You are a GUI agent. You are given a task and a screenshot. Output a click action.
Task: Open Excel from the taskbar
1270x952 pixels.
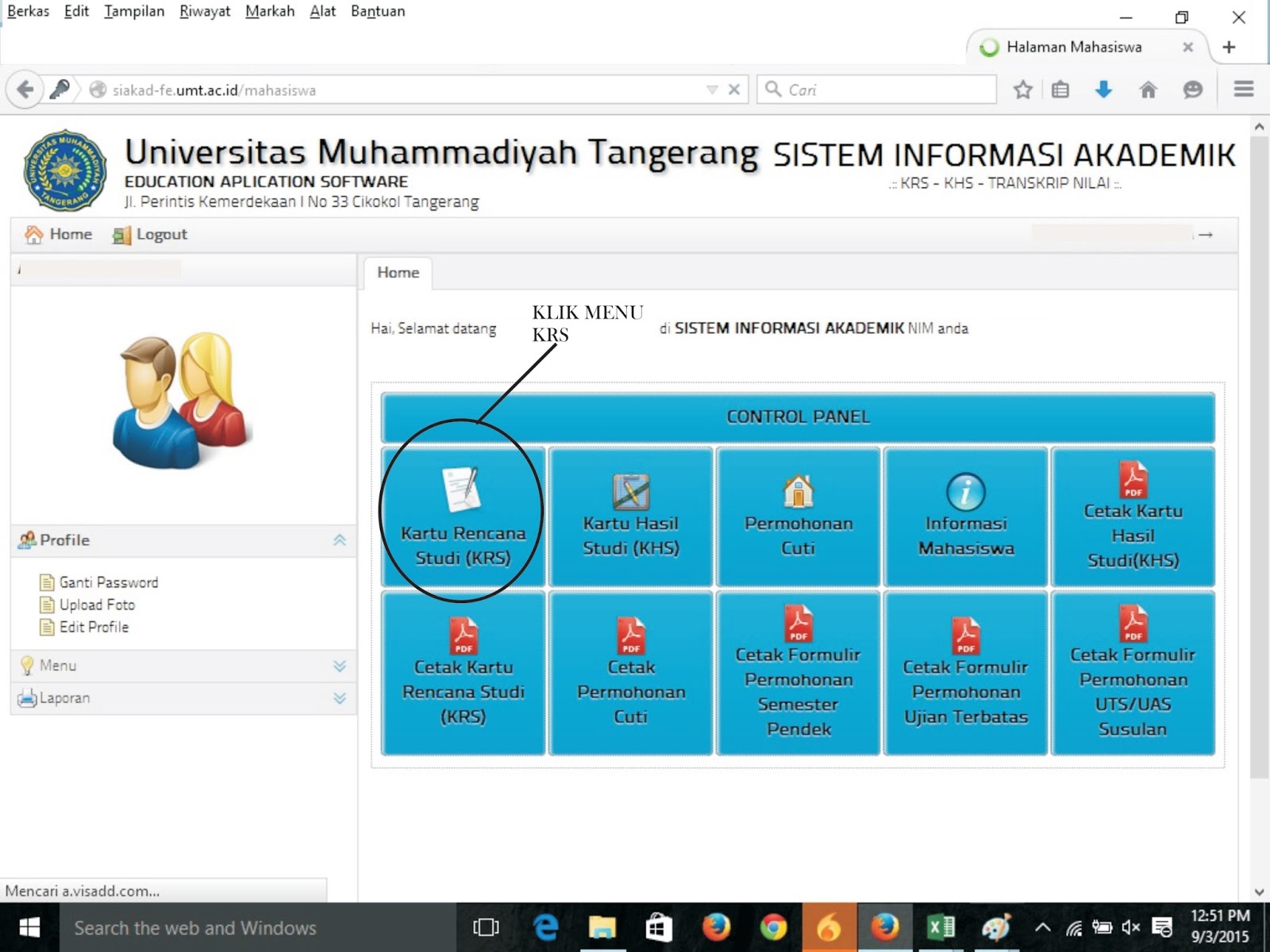pyautogui.click(x=941, y=927)
